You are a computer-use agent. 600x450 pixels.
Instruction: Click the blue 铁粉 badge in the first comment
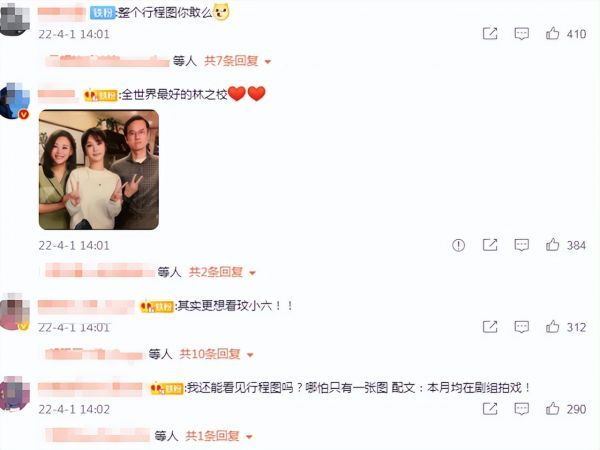pyautogui.click(x=103, y=13)
